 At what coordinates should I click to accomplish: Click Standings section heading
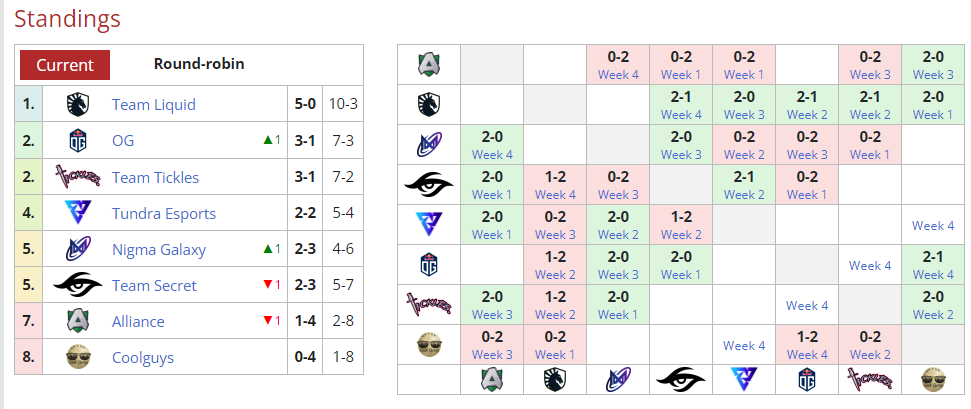67,19
